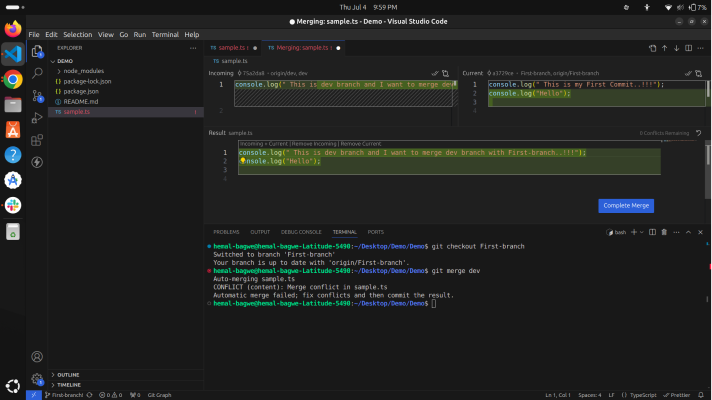Open the Terminal menu

pyautogui.click(x=165, y=35)
